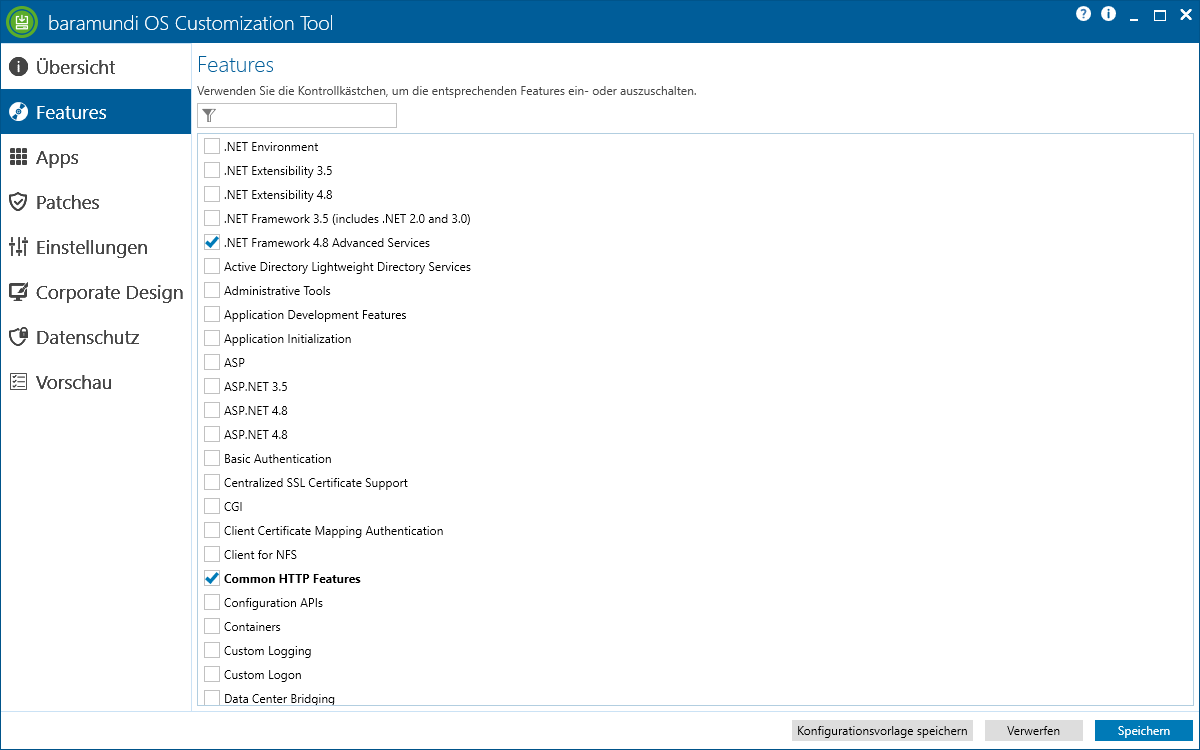Enable Basic Authentication checkbox

[x=212, y=458]
